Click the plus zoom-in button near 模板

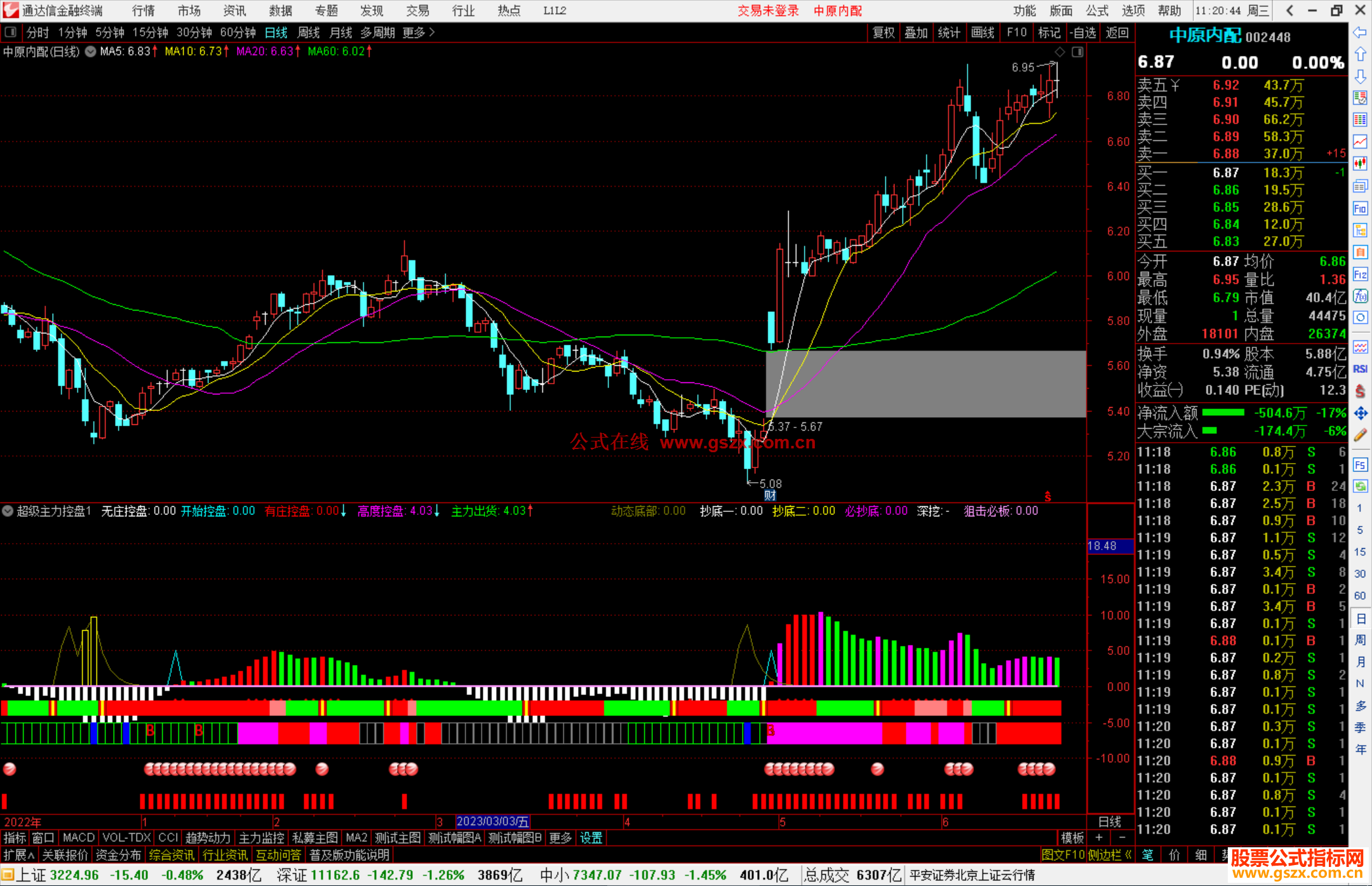[1099, 838]
